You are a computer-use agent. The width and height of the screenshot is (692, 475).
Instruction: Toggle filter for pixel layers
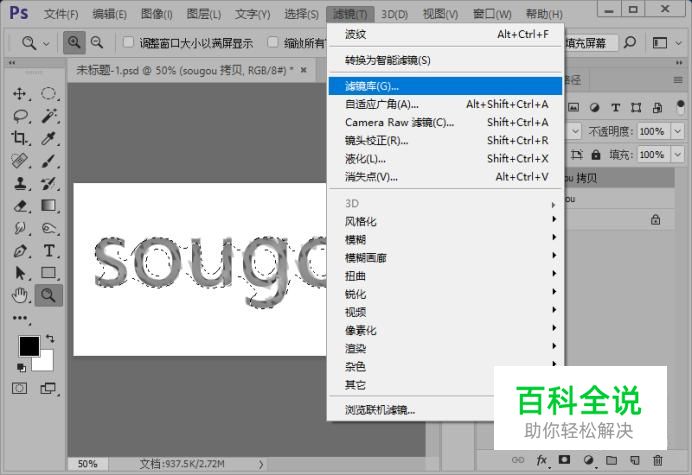tap(573, 107)
